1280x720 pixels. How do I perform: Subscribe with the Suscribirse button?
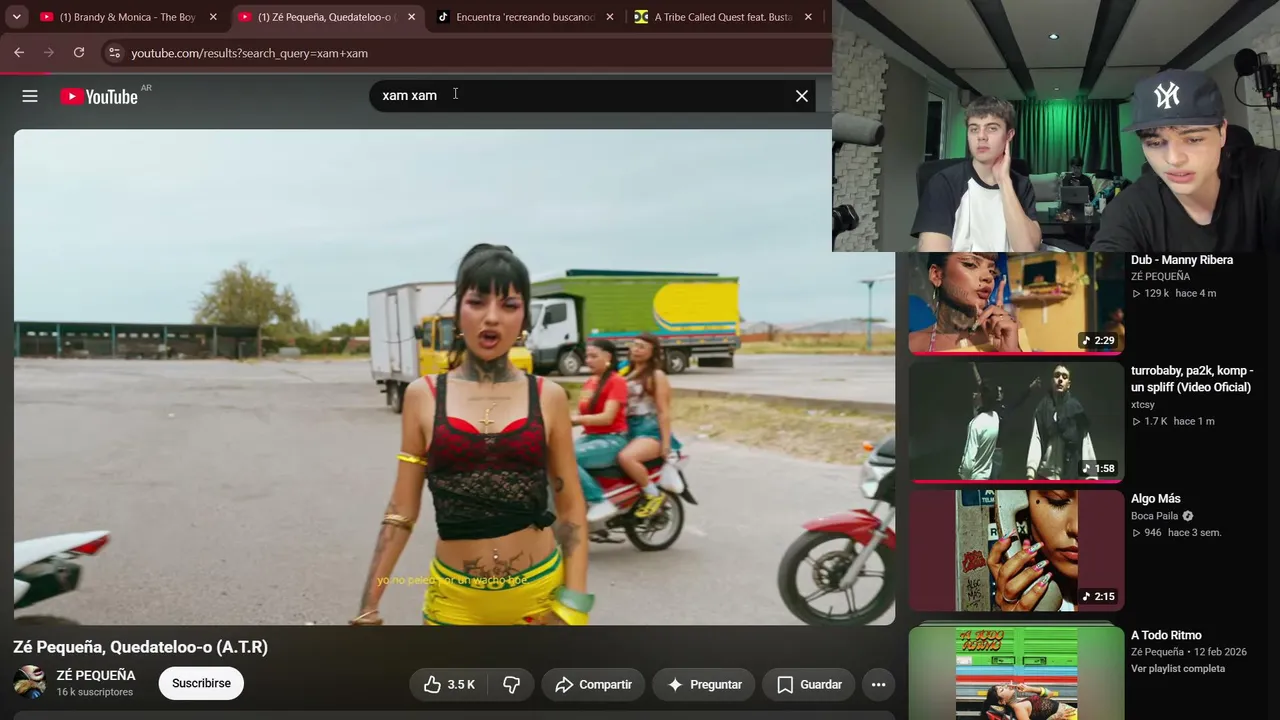[x=201, y=683]
